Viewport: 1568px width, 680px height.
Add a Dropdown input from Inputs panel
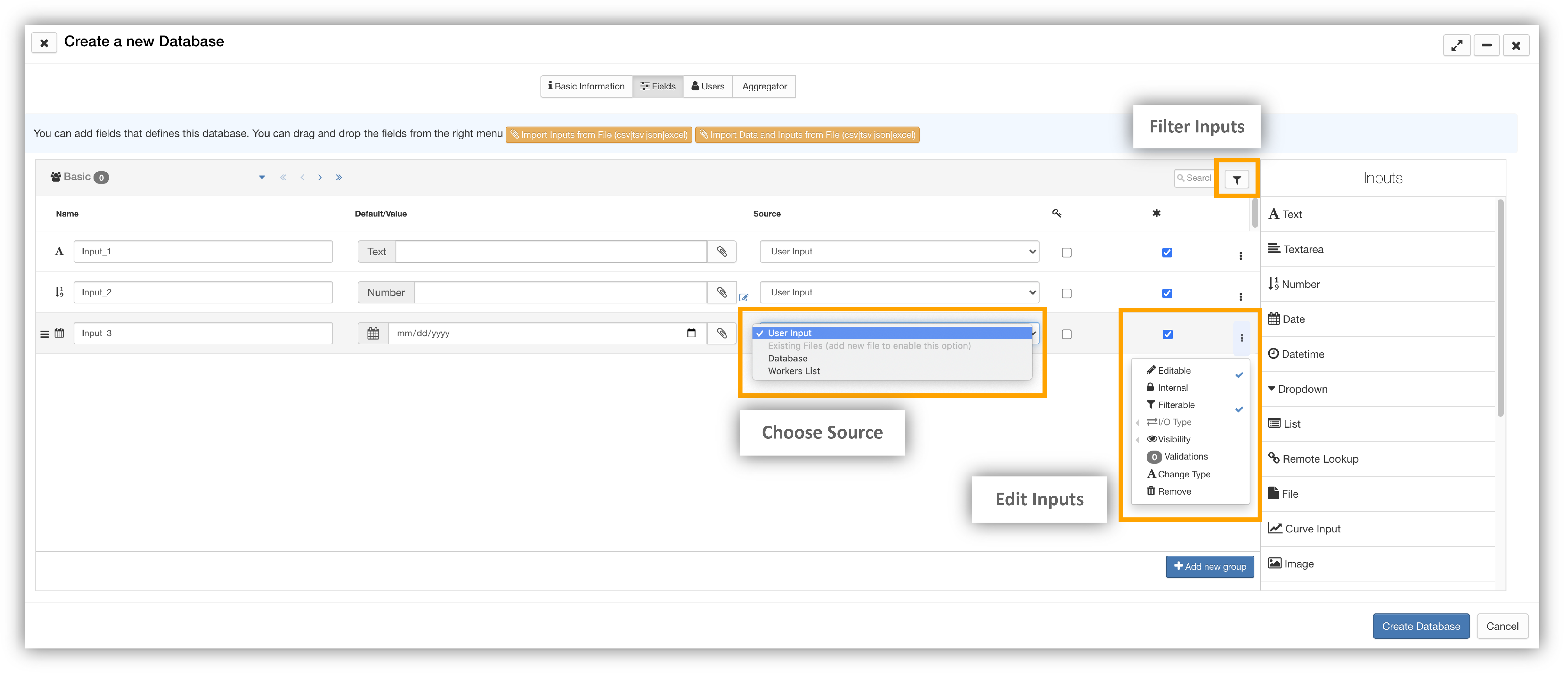1378,389
